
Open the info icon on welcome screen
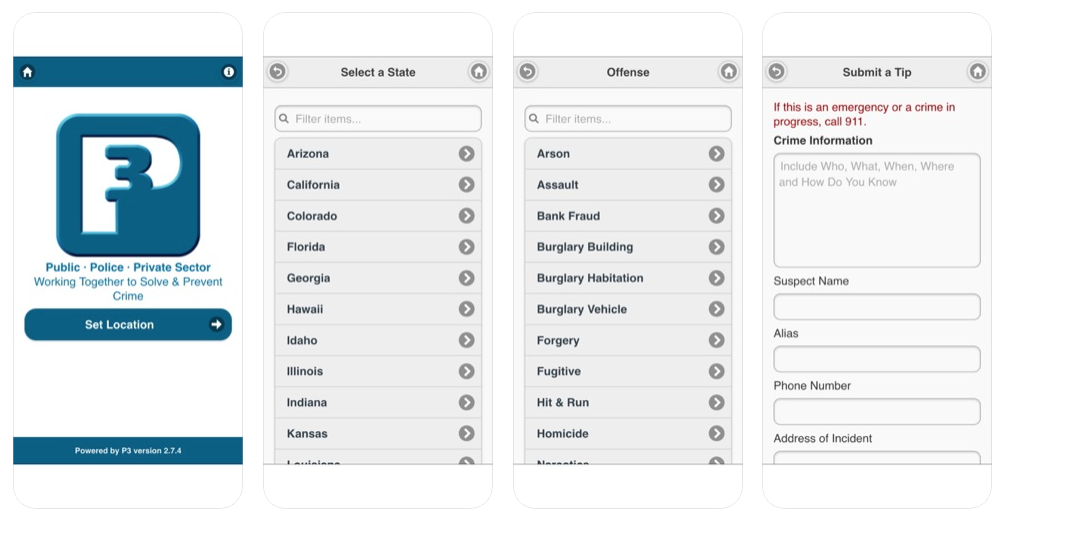(x=228, y=72)
